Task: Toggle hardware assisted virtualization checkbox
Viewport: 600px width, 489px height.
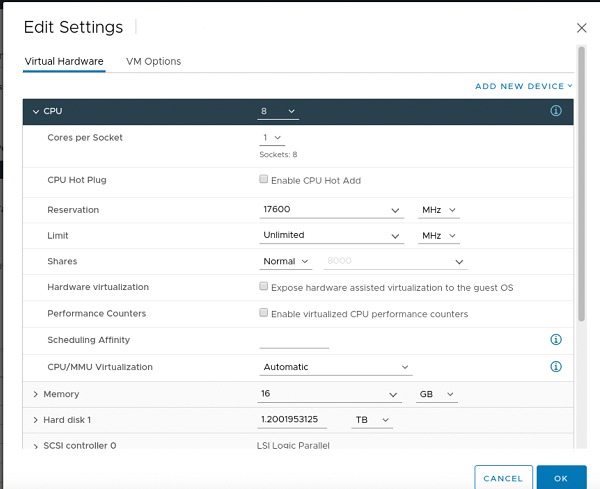Action: tap(264, 287)
